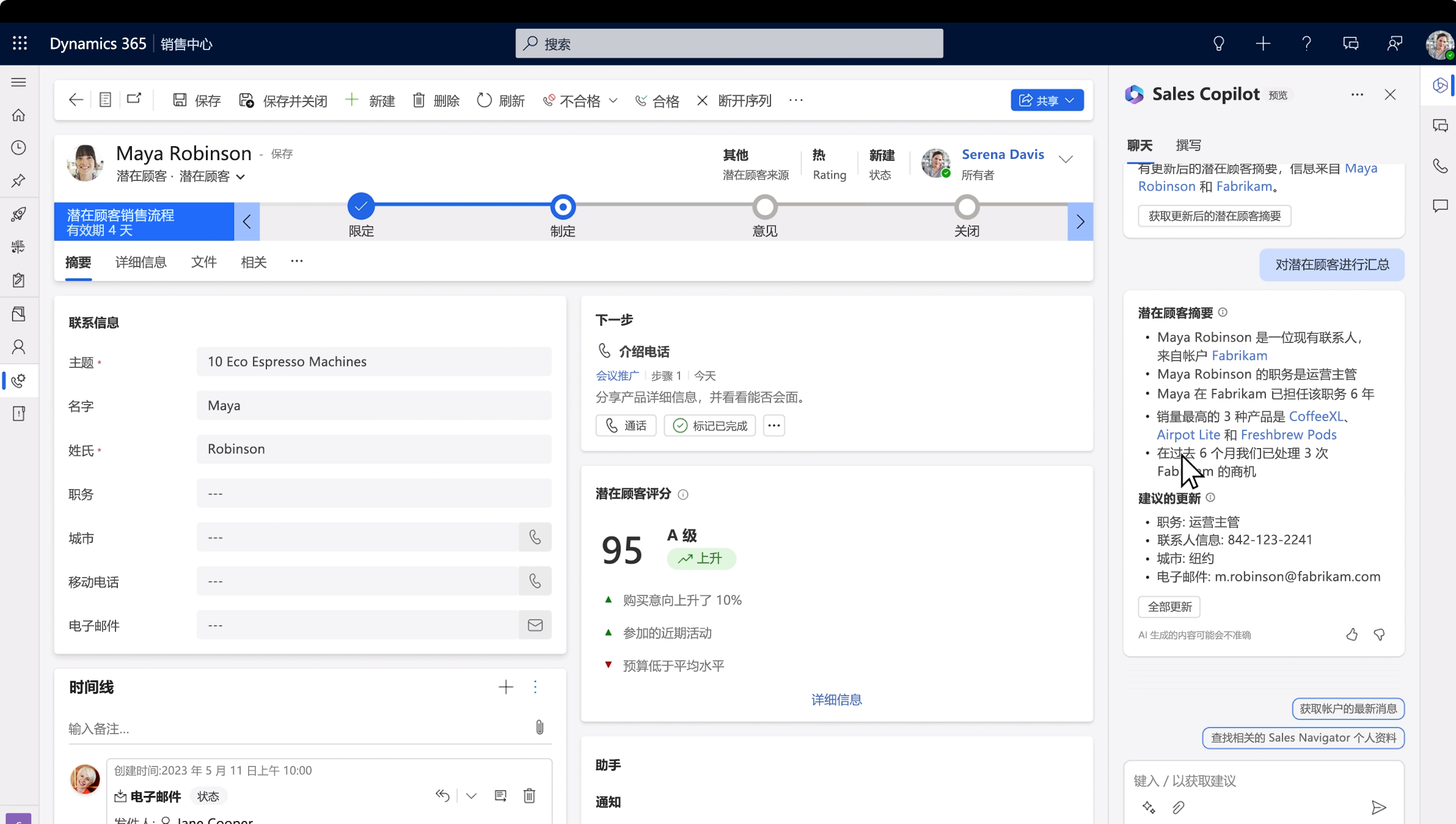This screenshot has width=1456, height=824.
Task: Click 删除 trash button
Action: [436, 100]
